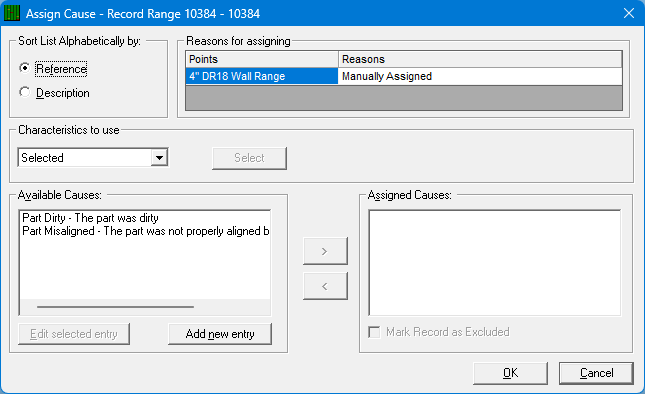Select the Description sort option

(25, 92)
